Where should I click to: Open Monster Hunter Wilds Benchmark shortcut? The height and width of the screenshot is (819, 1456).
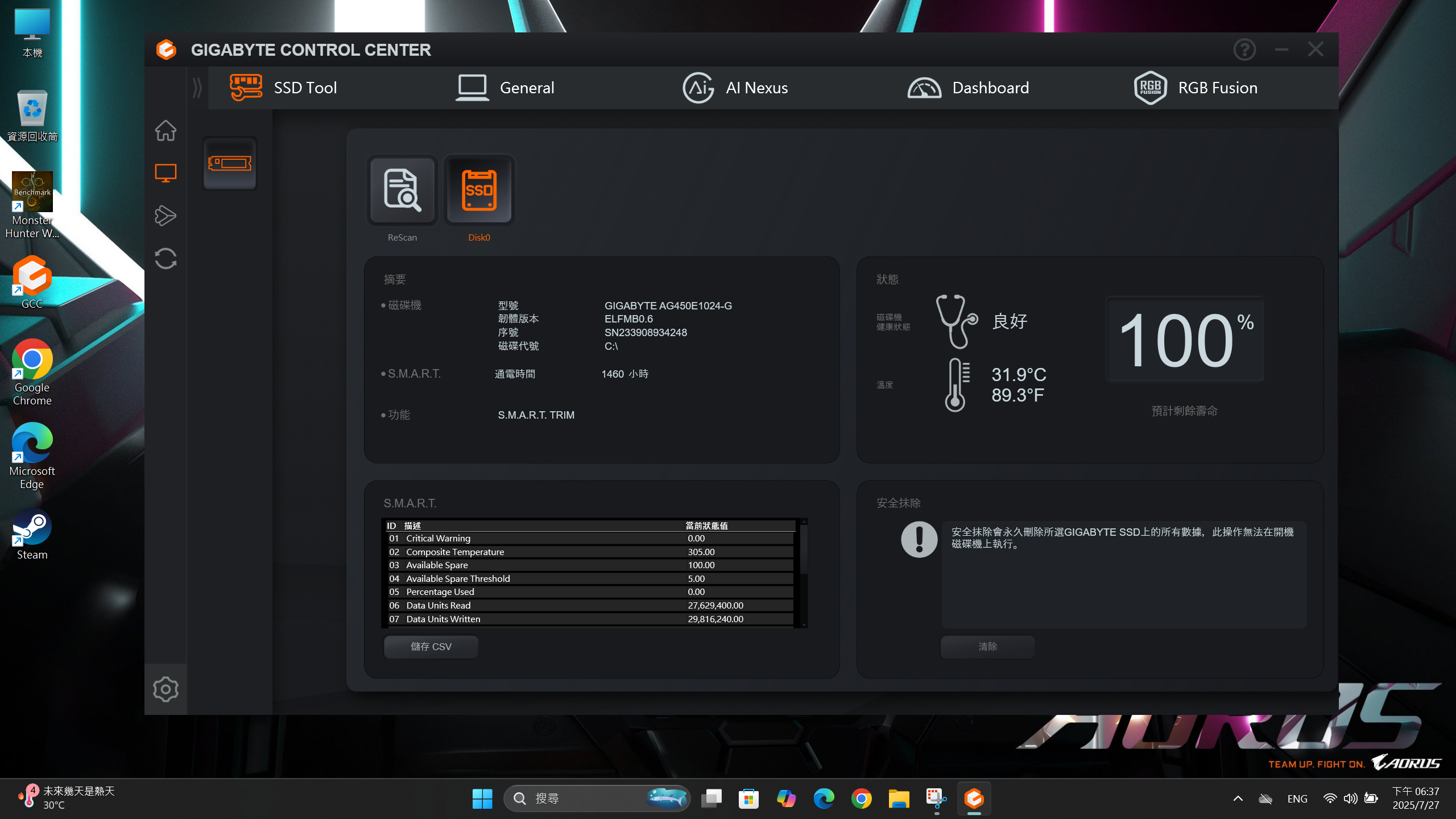pyautogui.click(x=32, y=205)
